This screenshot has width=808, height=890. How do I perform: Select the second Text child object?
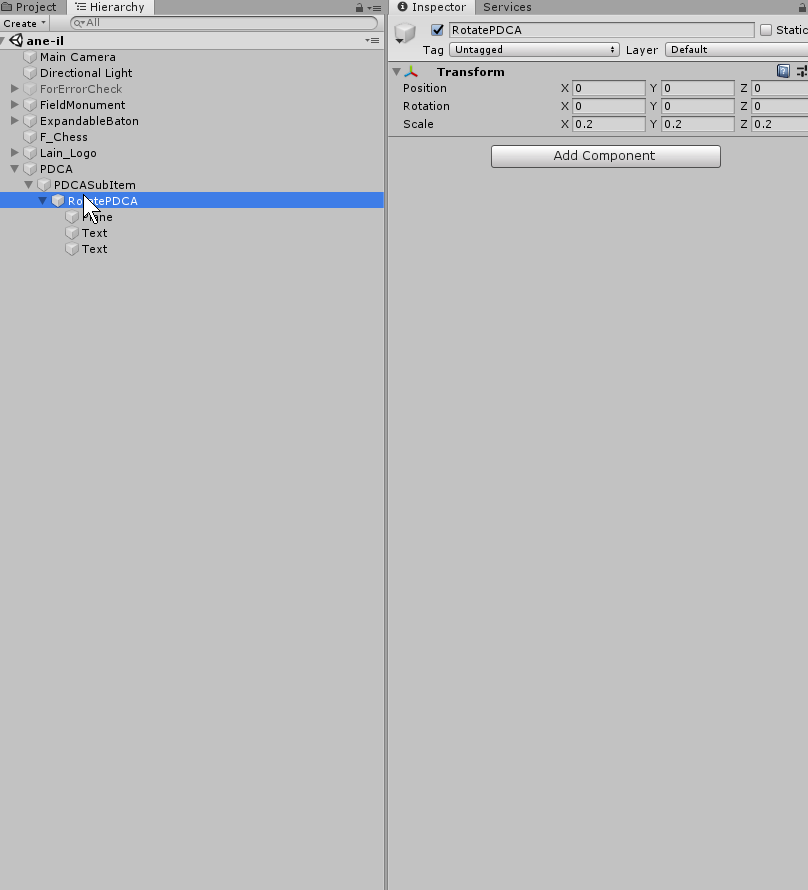click(x=94, y=249)
